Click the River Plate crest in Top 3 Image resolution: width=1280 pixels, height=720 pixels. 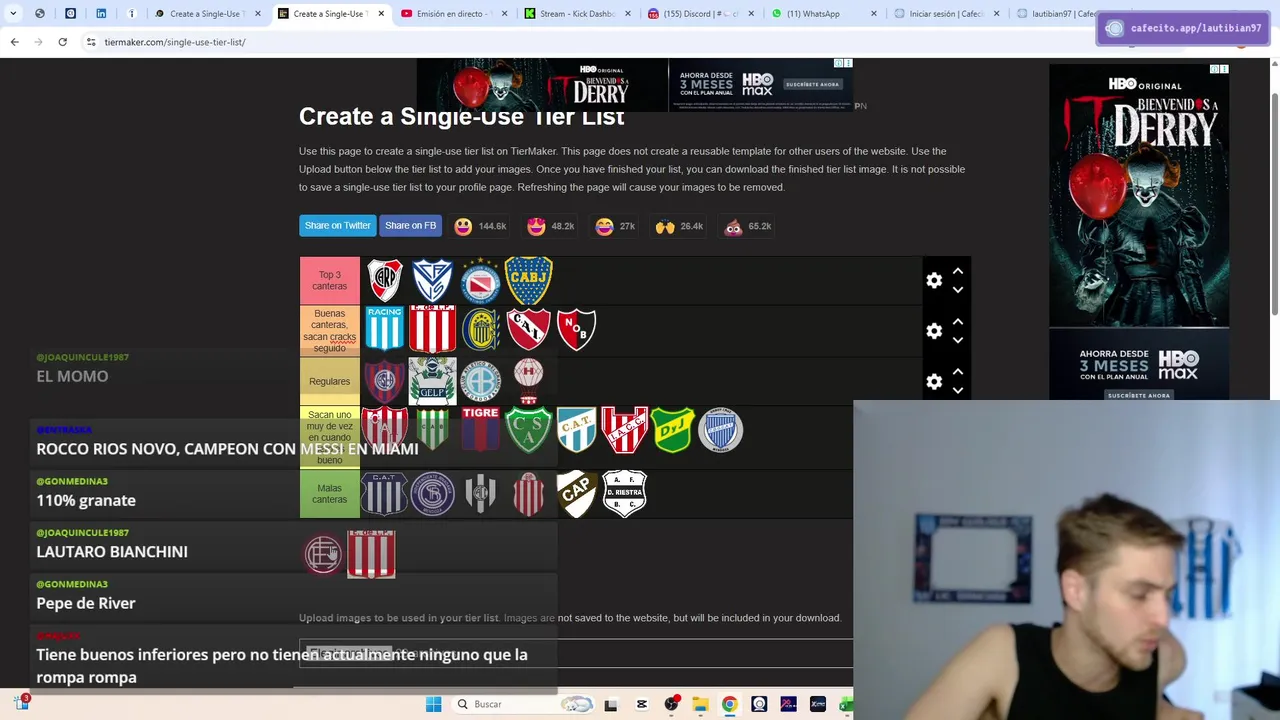pyautogui.click(x=384, y=281)
